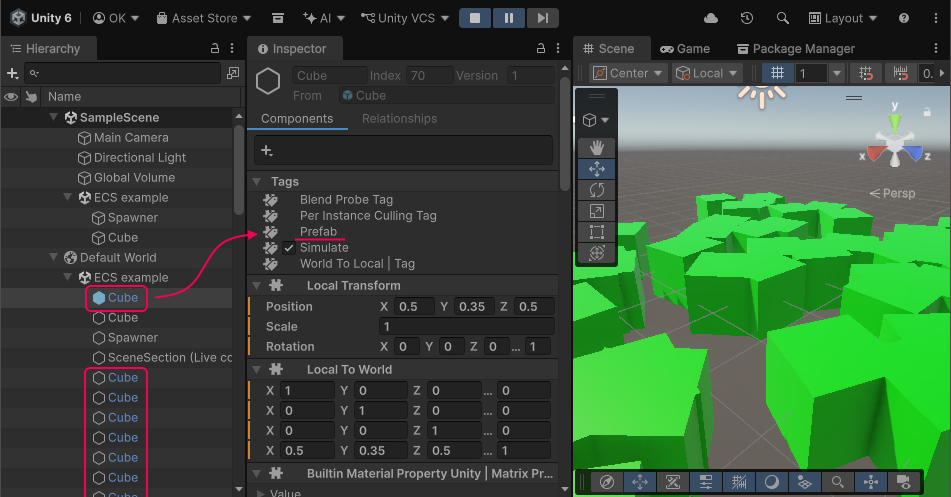Select Main Camera in Hierarchy
951x497 pixels.
point(116,138)
